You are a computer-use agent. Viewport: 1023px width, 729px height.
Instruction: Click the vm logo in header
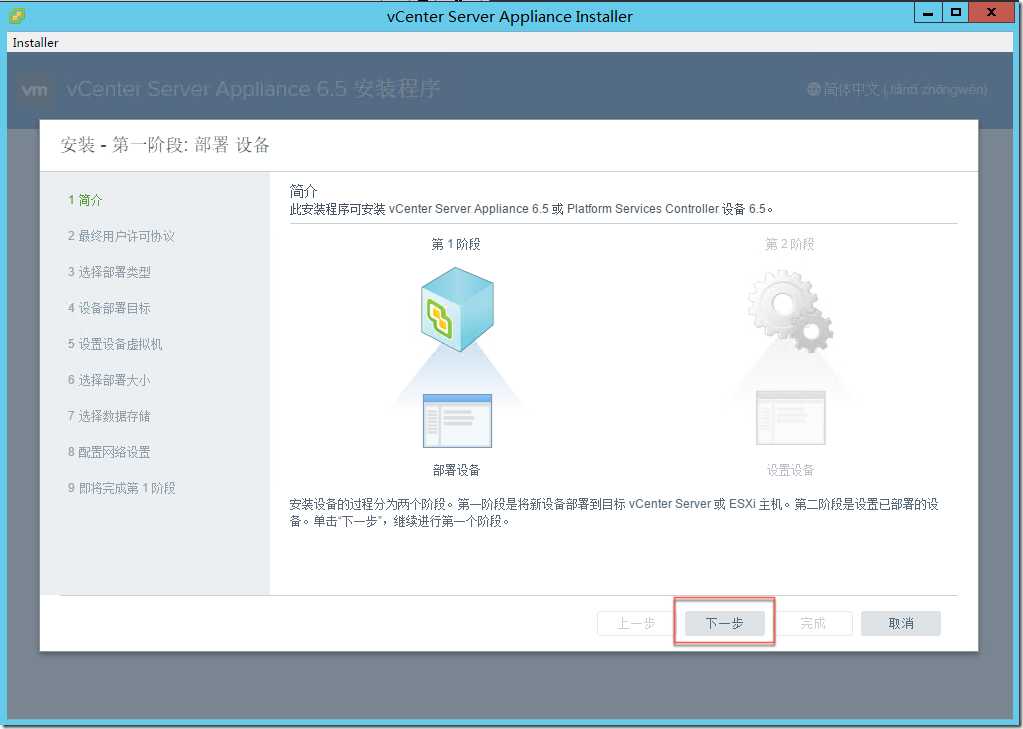click(x=35, y=89)
